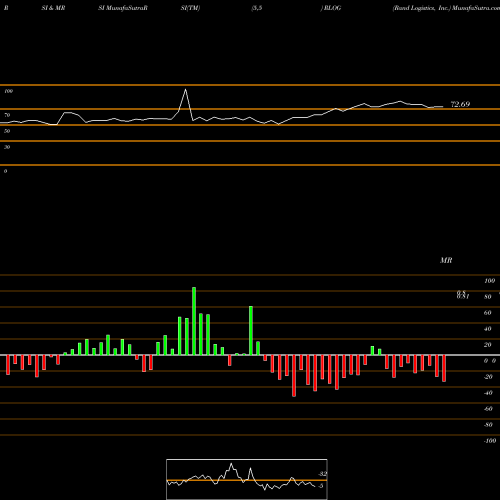This screenshot has height=500, width=500.
Task: Click the -20 label on the MR axis
Action: [488, 377]
